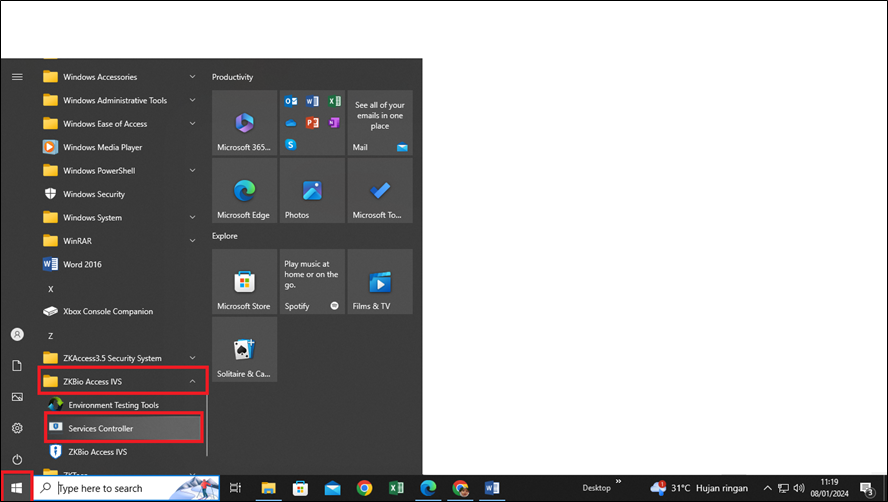This screenshot has width=888, height=502.
Task: Launch Environment Testing Tools
Action: point(113,405)
